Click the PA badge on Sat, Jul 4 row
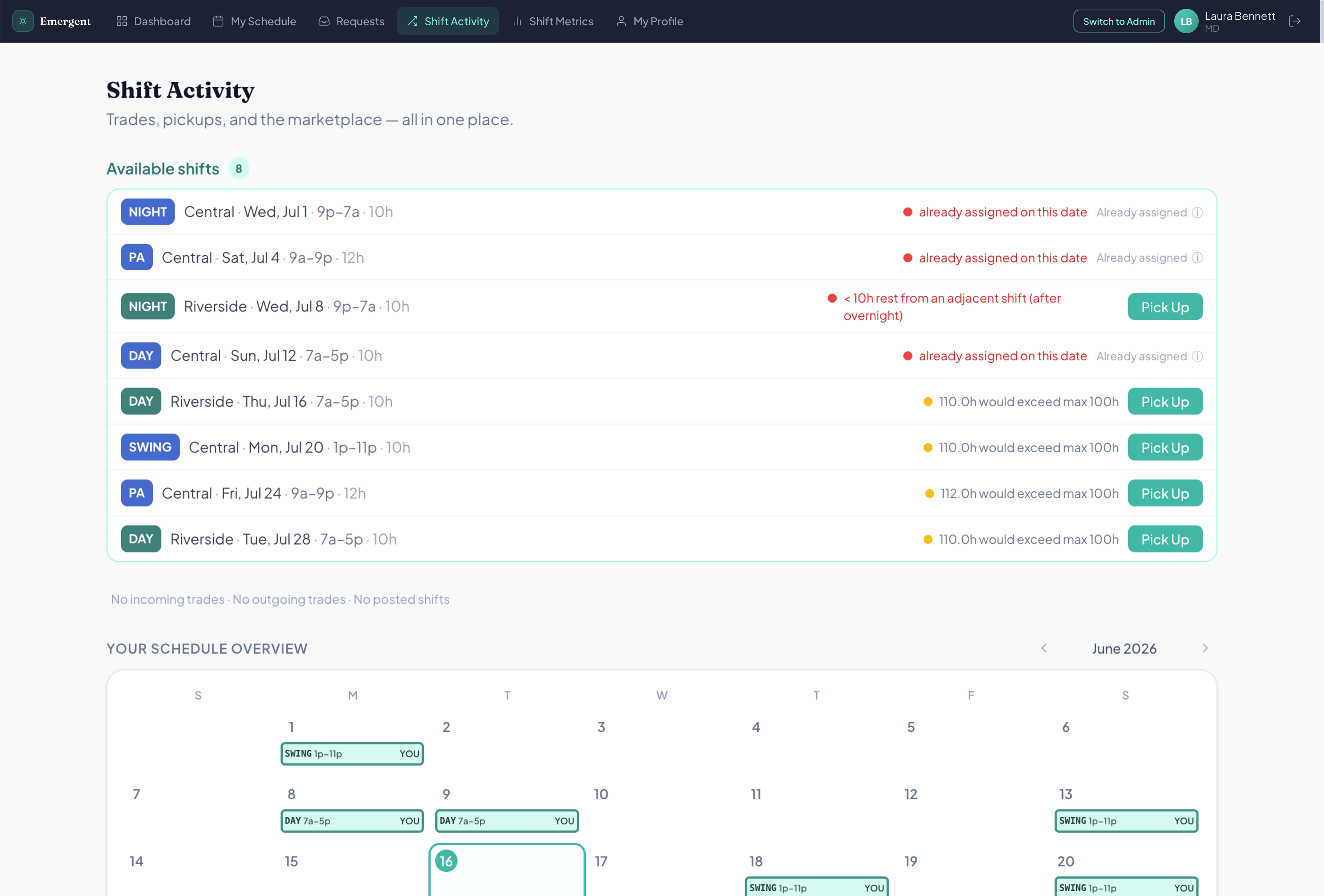This screenshot has height=896, width=1324. (x=137, y=257)
